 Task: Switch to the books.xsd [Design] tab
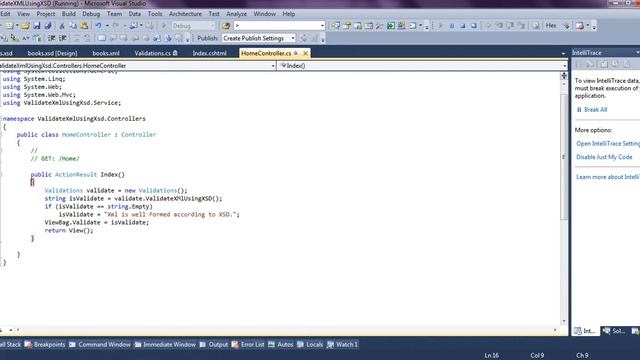point(52,53)
